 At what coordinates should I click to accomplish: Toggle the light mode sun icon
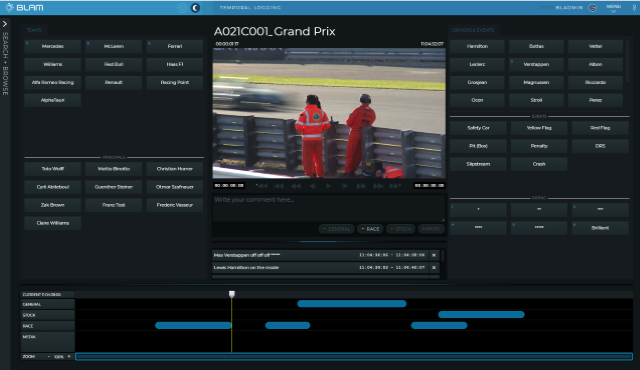(x=182, y=8)
